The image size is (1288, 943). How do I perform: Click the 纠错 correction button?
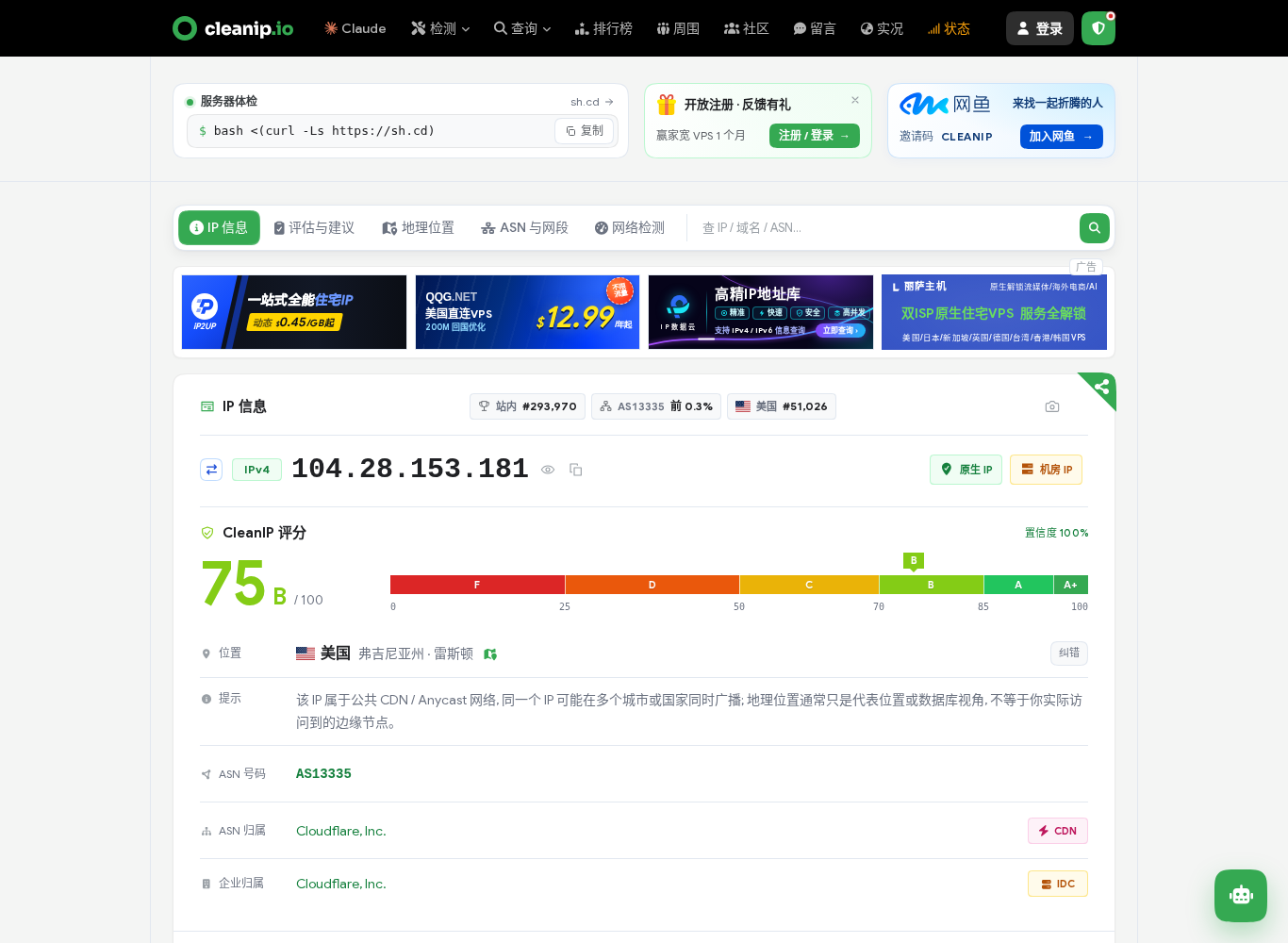click(1069, 653)
